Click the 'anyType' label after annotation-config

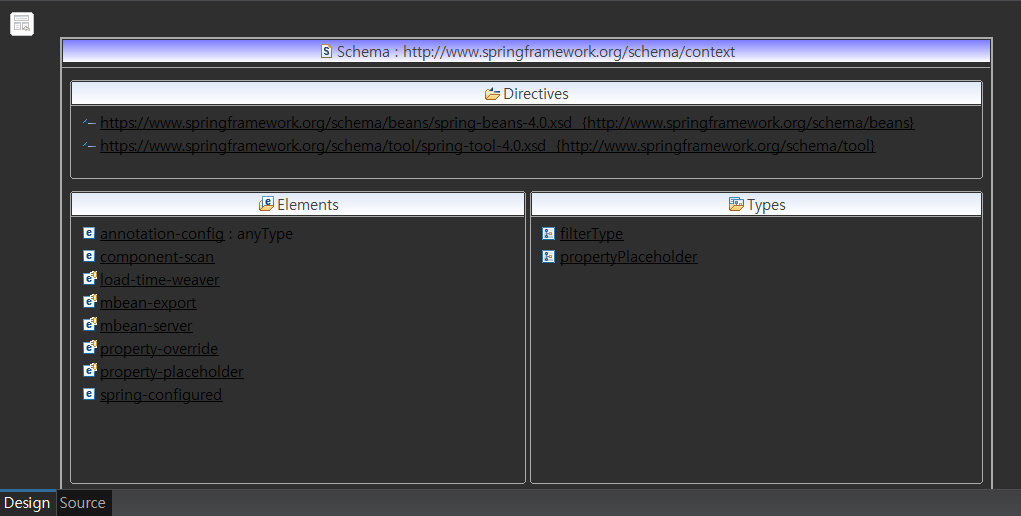[265, 233]
